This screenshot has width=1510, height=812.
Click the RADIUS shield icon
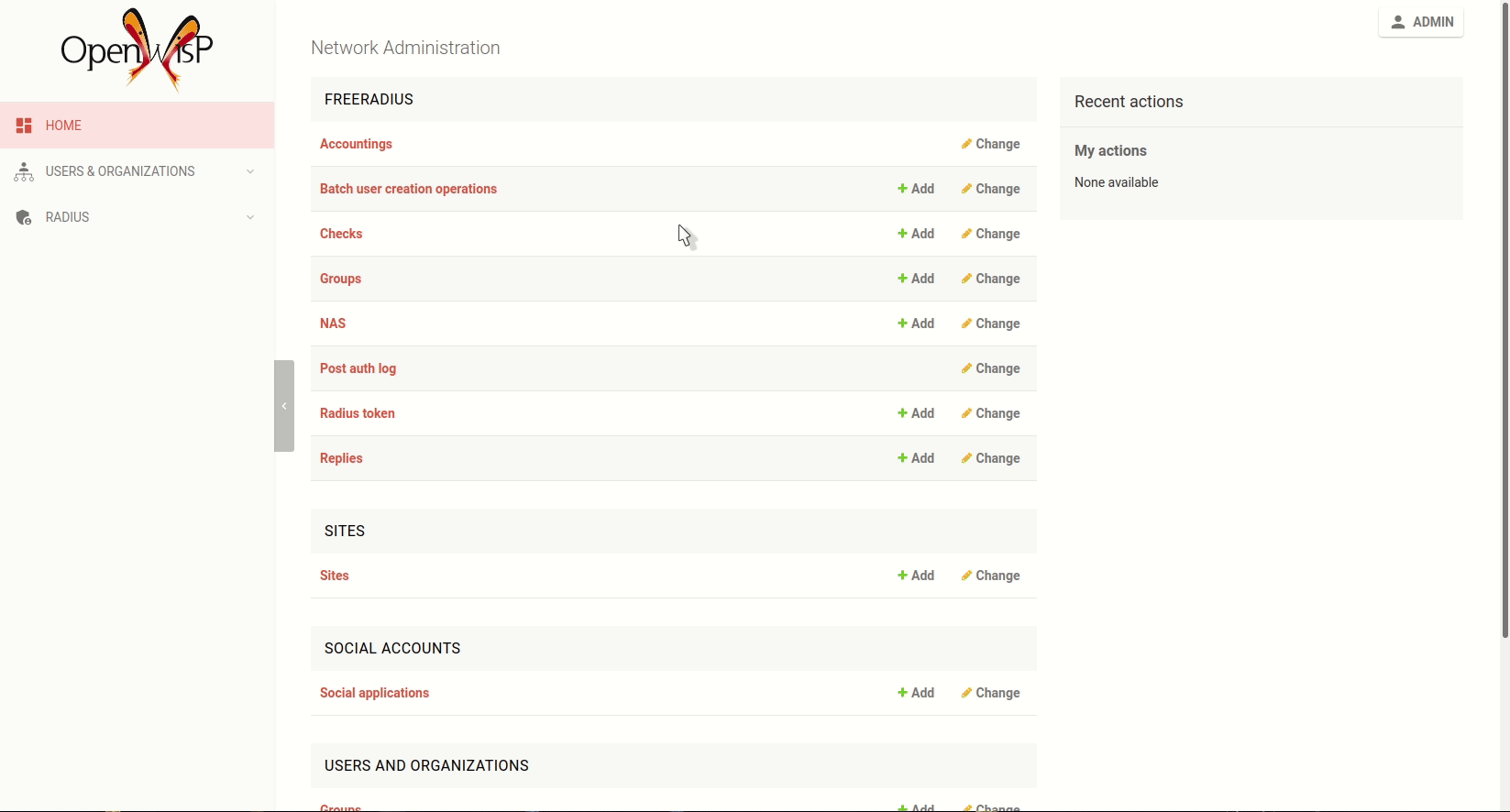tap(24, 217)
